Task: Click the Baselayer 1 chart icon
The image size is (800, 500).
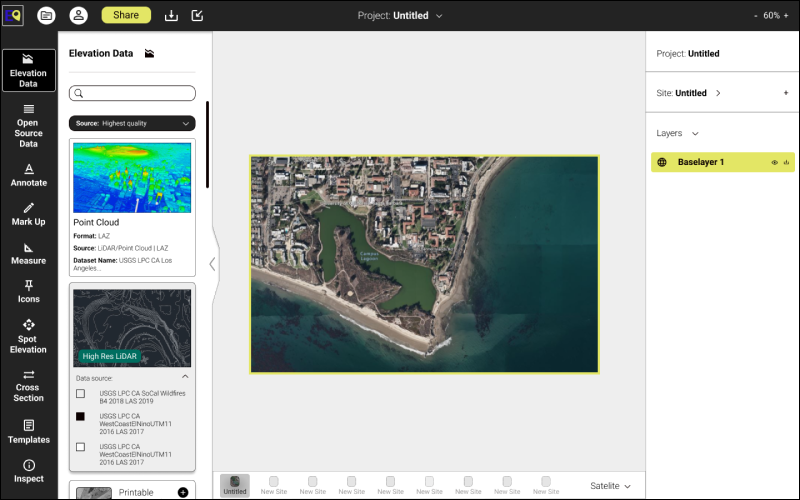Action: coord(786,163)
